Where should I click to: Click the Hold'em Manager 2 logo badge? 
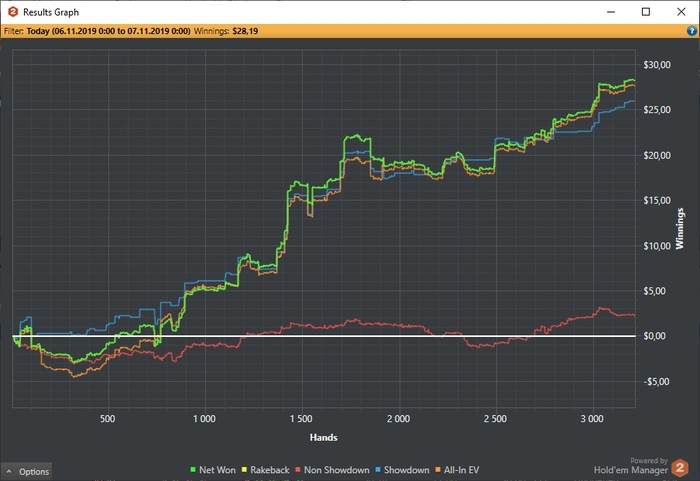[679, 467]
